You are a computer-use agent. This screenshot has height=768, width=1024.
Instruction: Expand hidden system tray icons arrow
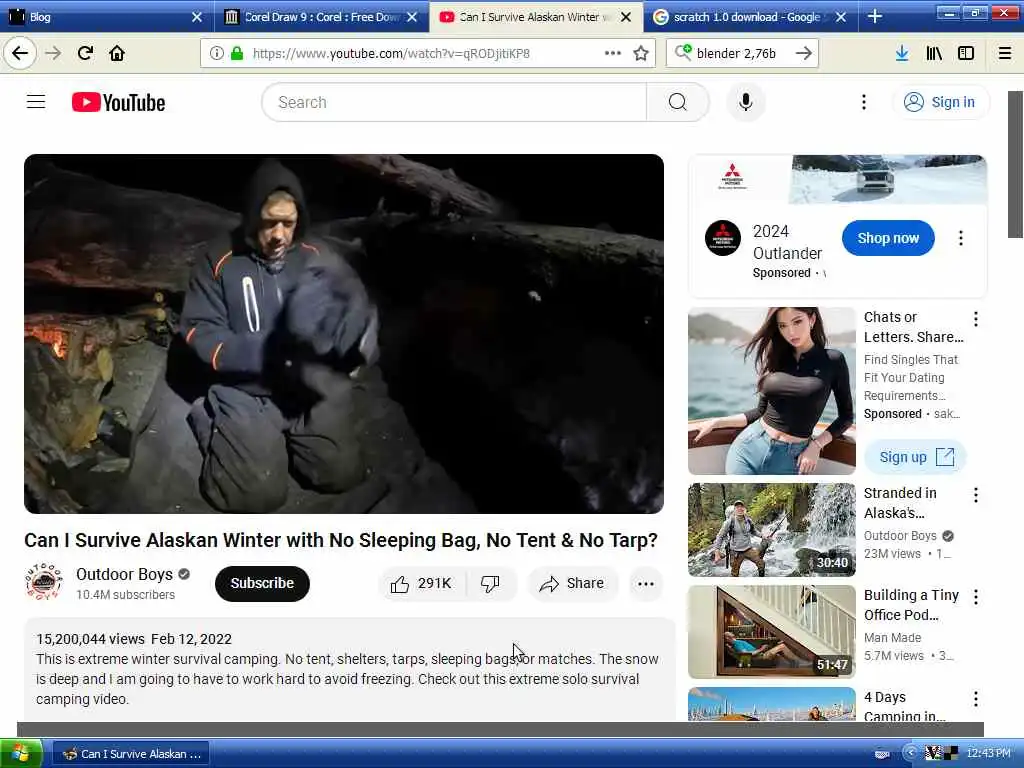click(x=910, y=753)
